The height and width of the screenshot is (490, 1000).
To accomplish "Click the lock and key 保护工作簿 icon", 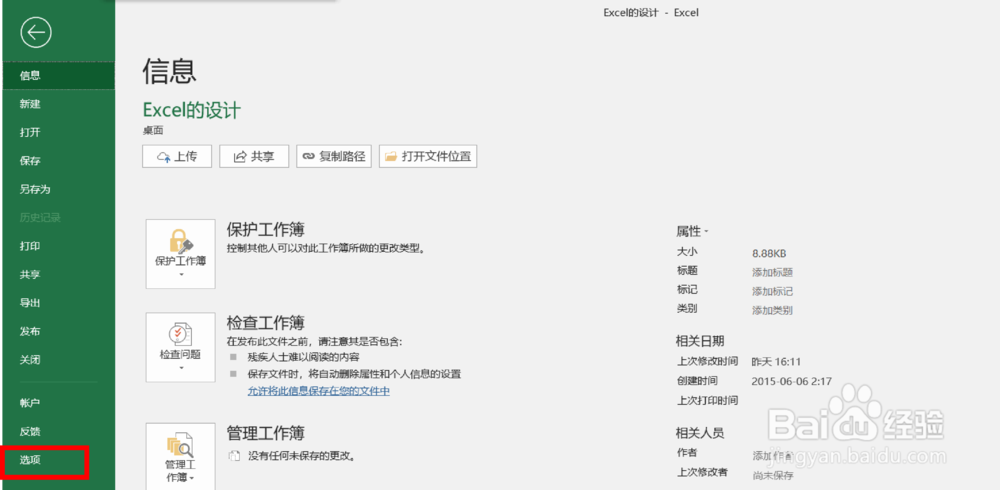I will 180,242.
